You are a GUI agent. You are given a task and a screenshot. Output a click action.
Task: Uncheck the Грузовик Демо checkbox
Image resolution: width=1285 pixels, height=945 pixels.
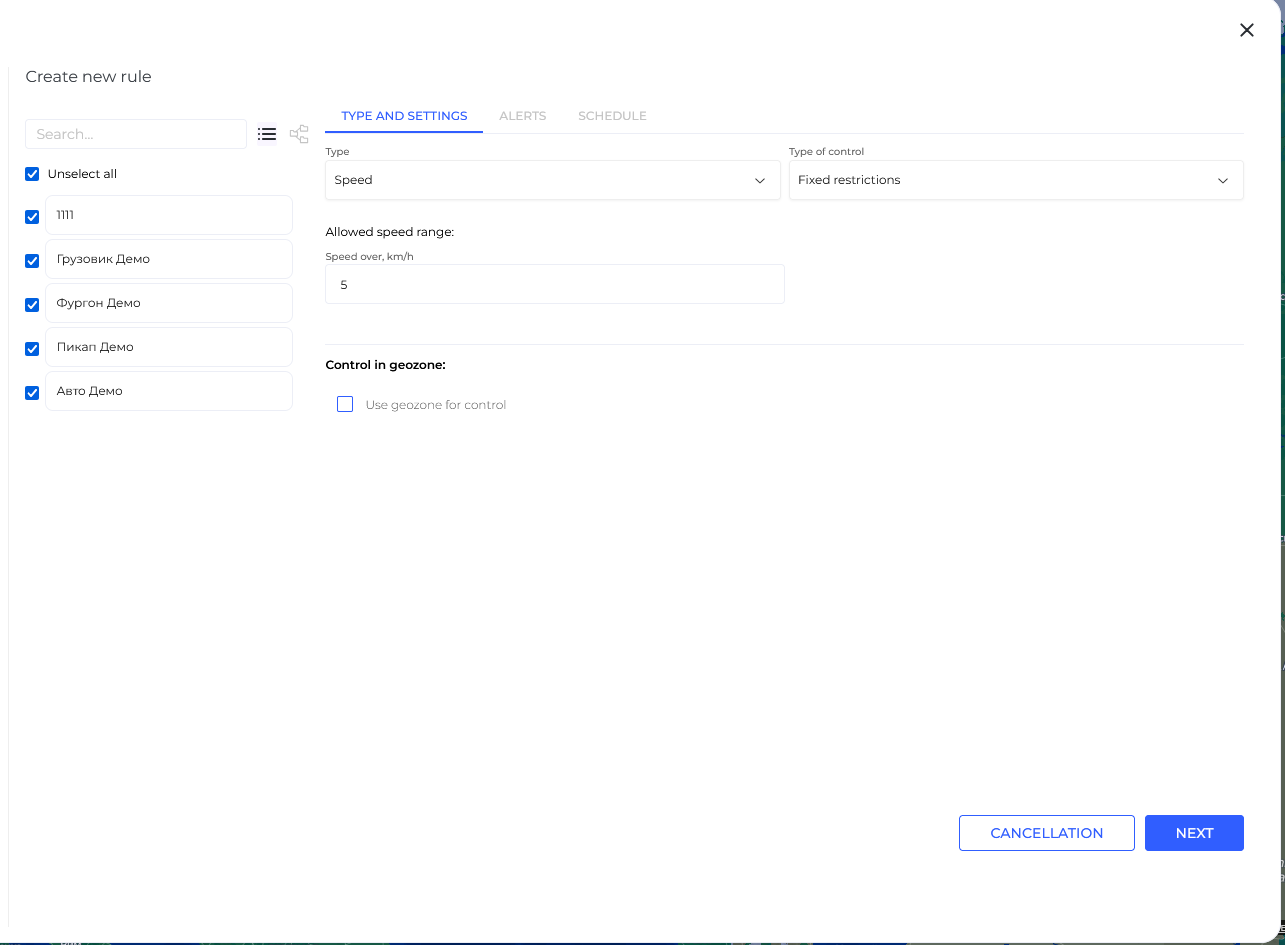click(32, 260)
